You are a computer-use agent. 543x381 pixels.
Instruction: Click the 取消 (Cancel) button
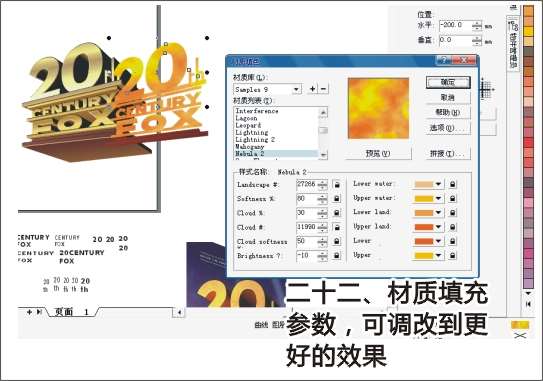coord(448,98)
